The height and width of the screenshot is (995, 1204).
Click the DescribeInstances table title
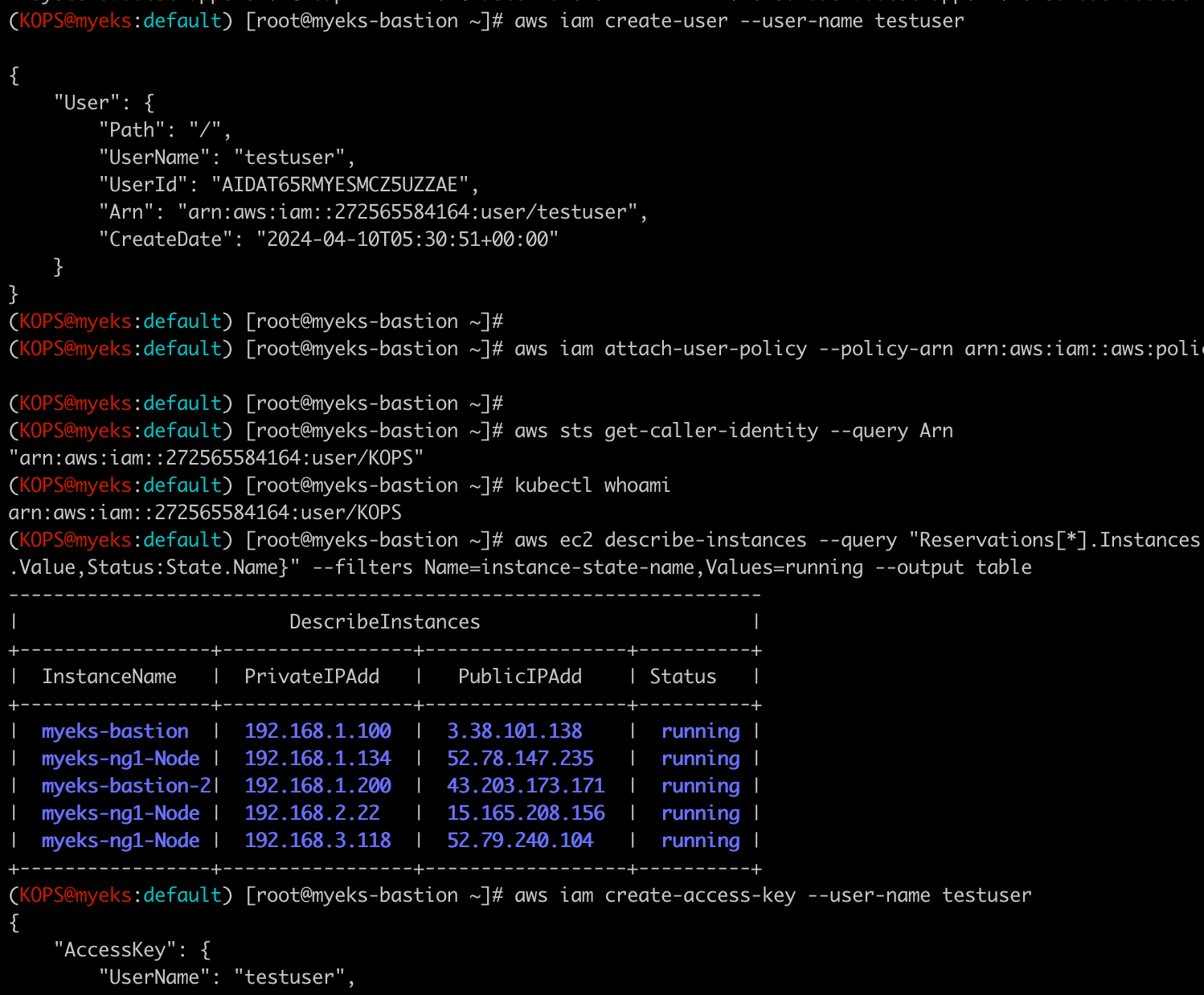point(384,622)
